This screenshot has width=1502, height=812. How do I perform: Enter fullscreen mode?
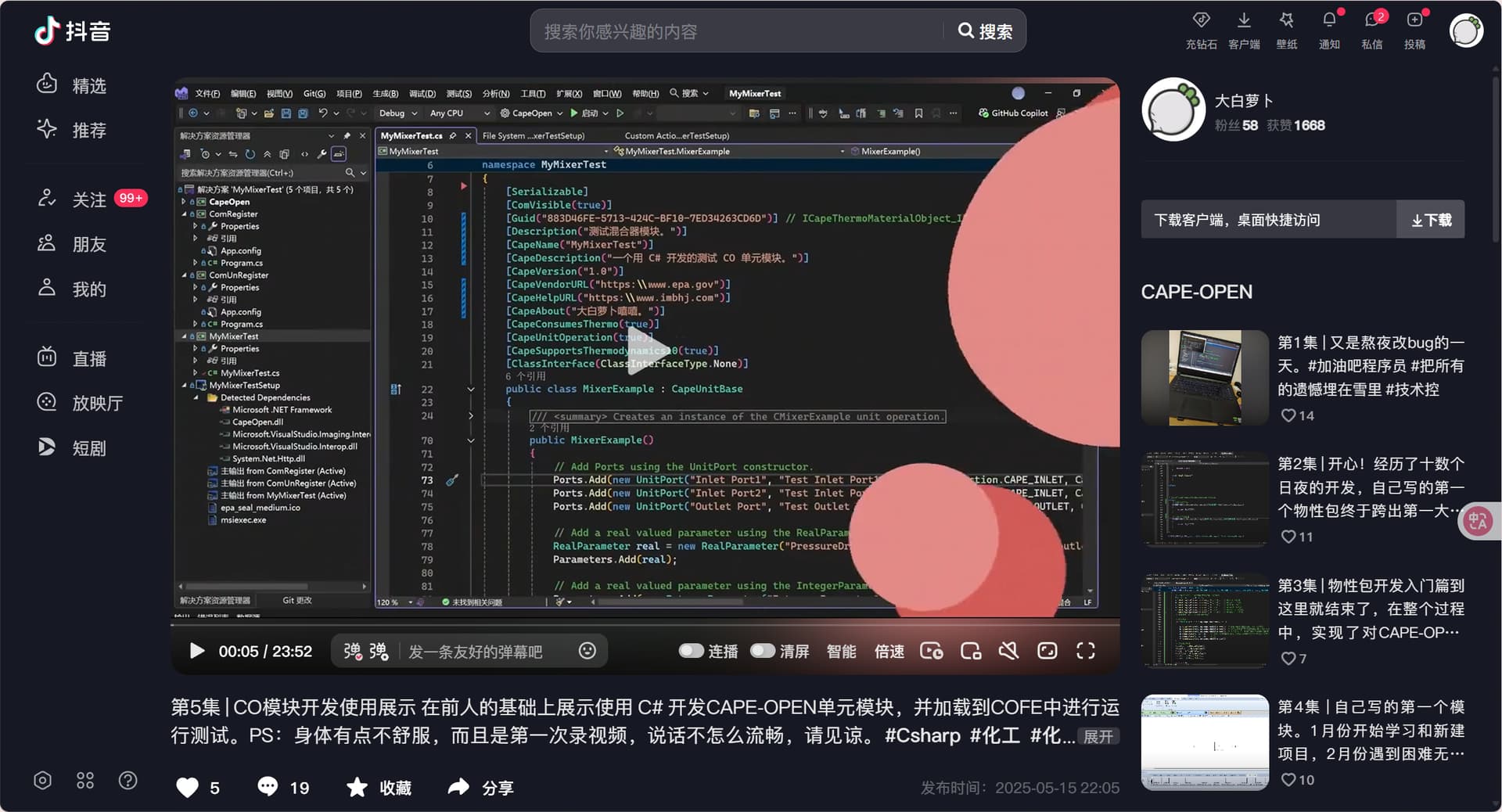pos(1086,651)
